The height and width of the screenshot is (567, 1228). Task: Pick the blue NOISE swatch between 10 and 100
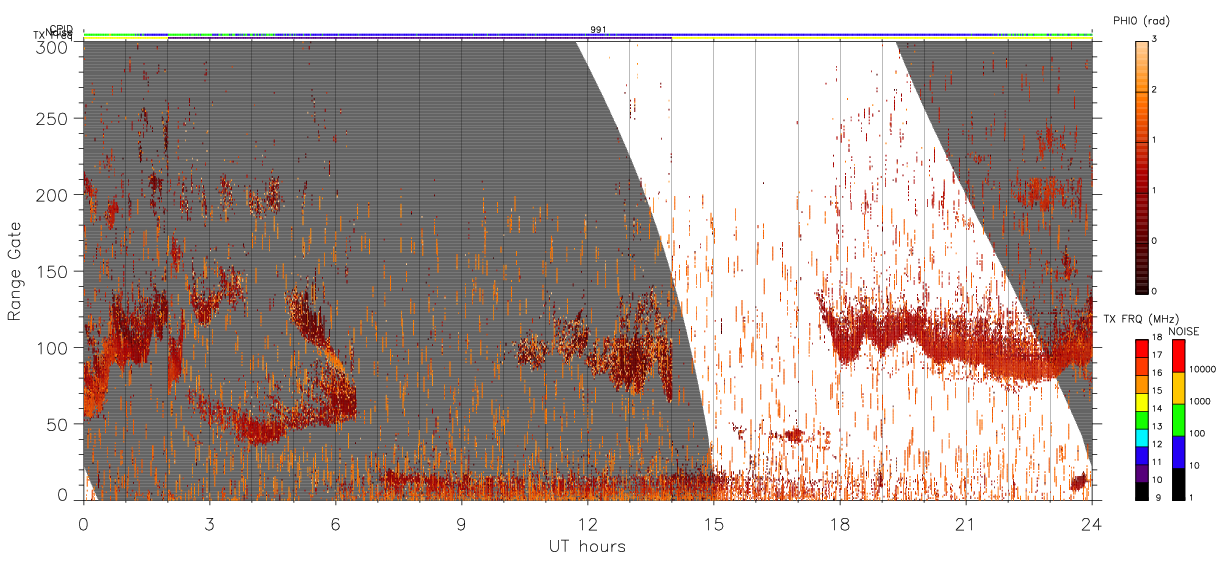(x=1179, y=452)
